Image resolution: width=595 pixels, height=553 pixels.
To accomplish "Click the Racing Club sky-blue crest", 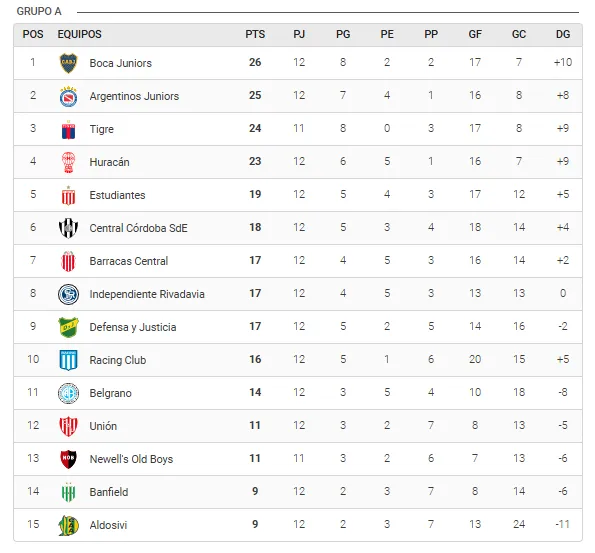I will coord(69,360).
